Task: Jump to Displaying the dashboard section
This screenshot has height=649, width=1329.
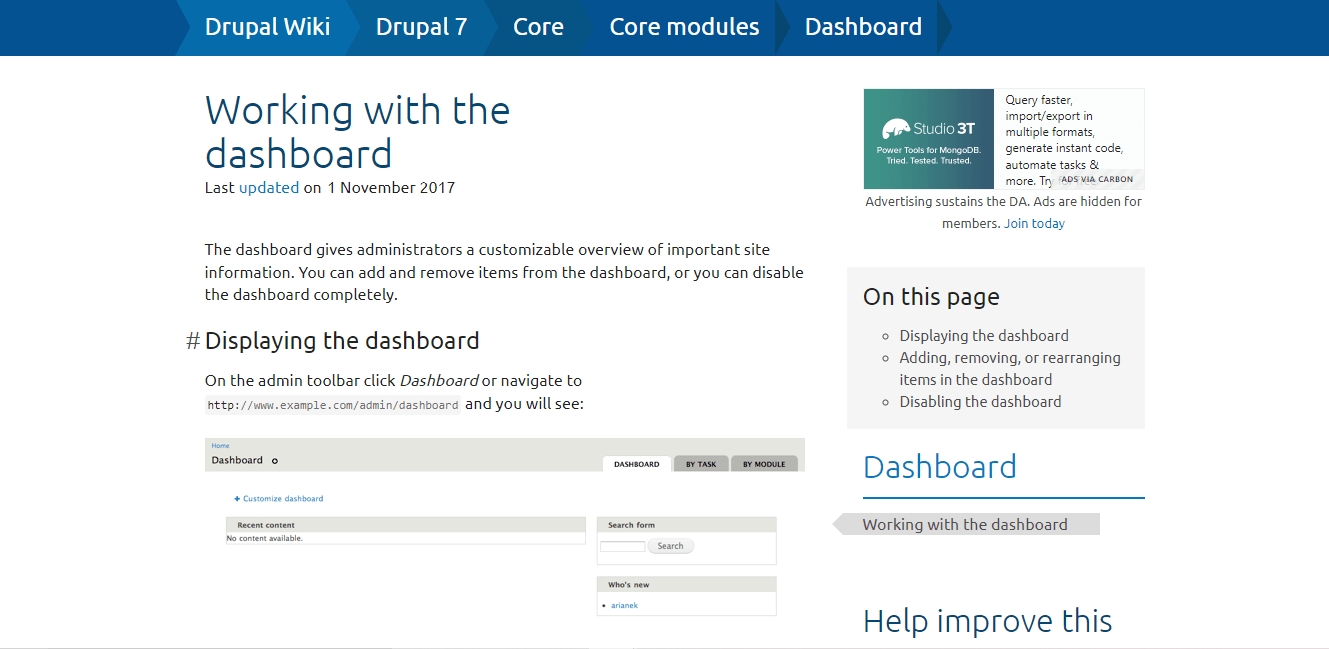Action: [984, 336]
